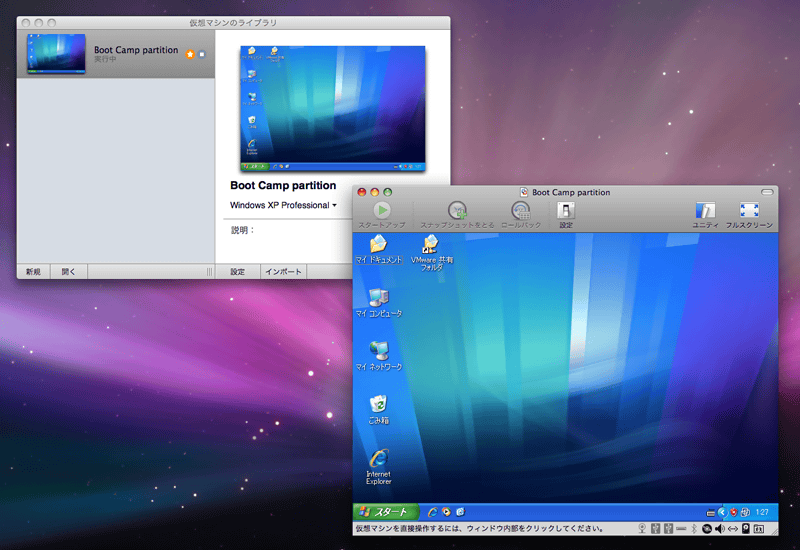Click the CD/DVD drive status bar icon
800x550 pixels.
(707, 529)
